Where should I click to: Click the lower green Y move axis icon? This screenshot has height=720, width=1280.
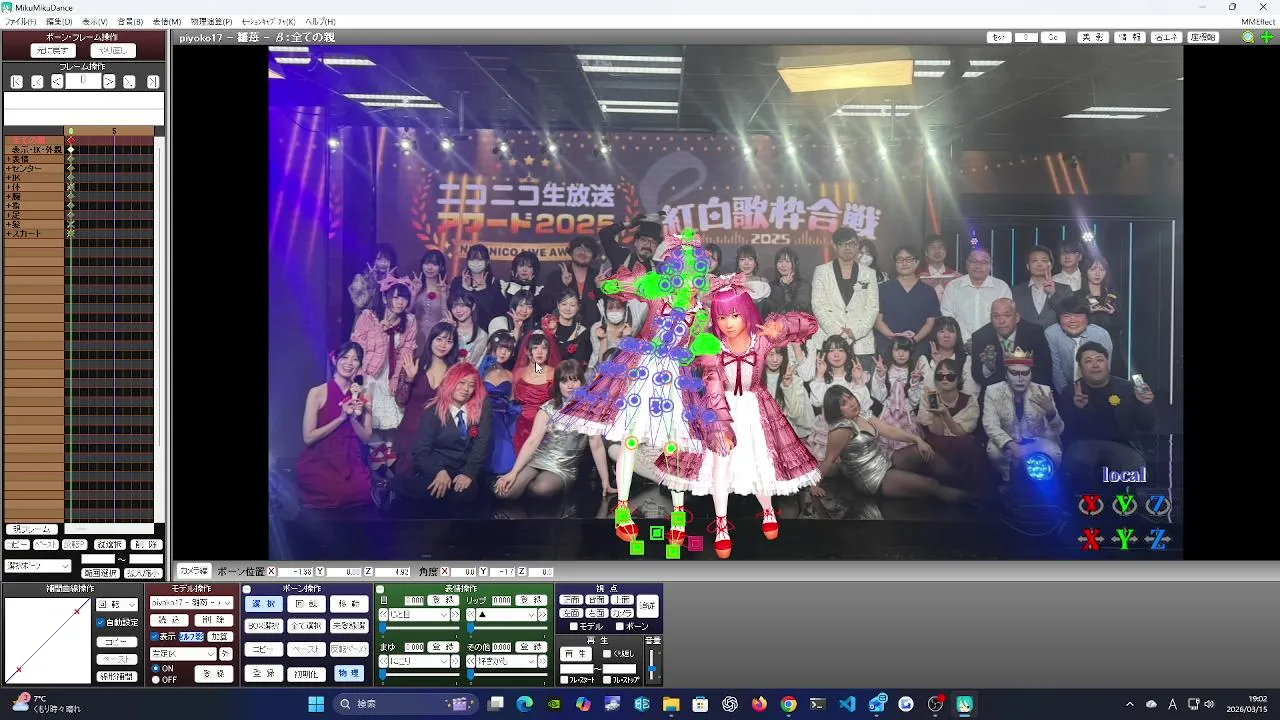[1125, 539]
